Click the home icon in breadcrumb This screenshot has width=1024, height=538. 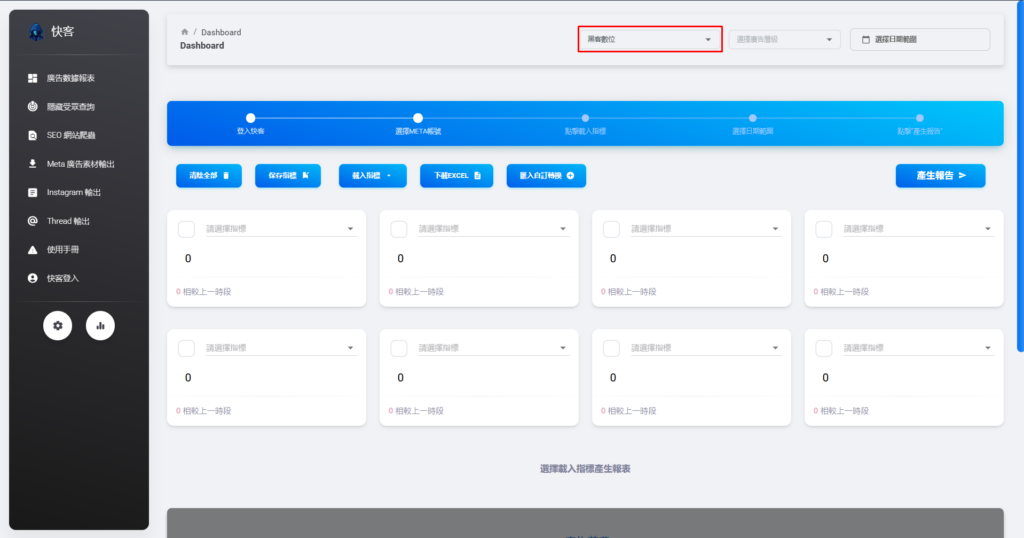pos(184,32)
